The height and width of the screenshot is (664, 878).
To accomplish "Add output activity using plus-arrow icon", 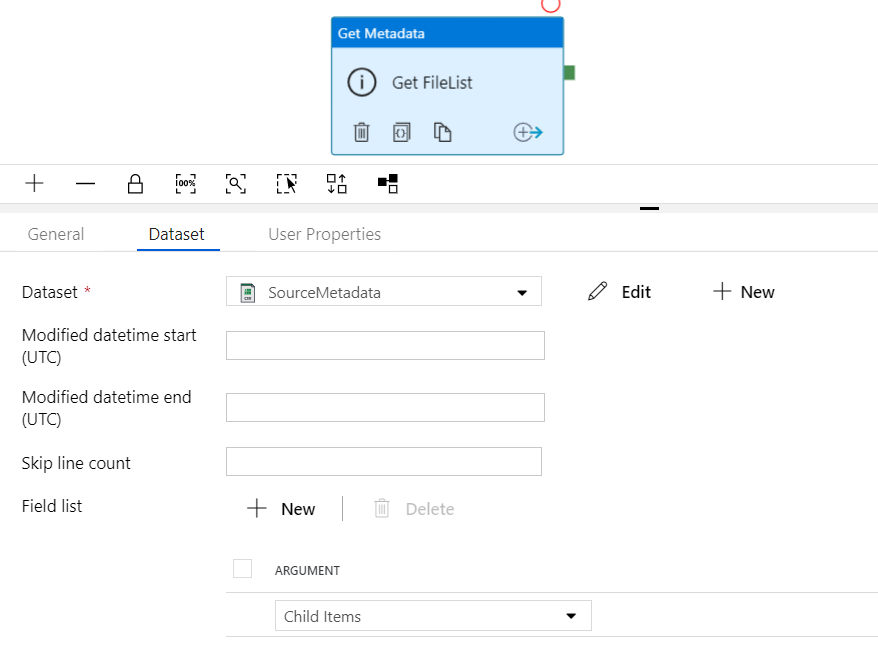I will [528, 132].
